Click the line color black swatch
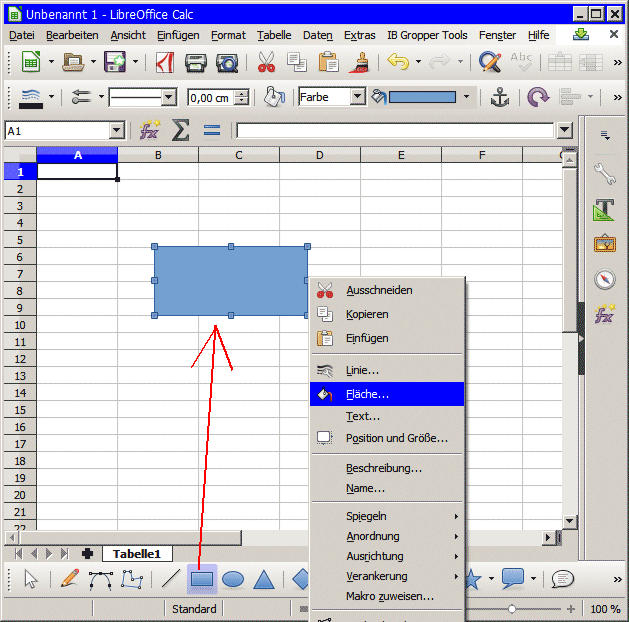Viewport: 629px width, 622px height. tap(30, 106)
